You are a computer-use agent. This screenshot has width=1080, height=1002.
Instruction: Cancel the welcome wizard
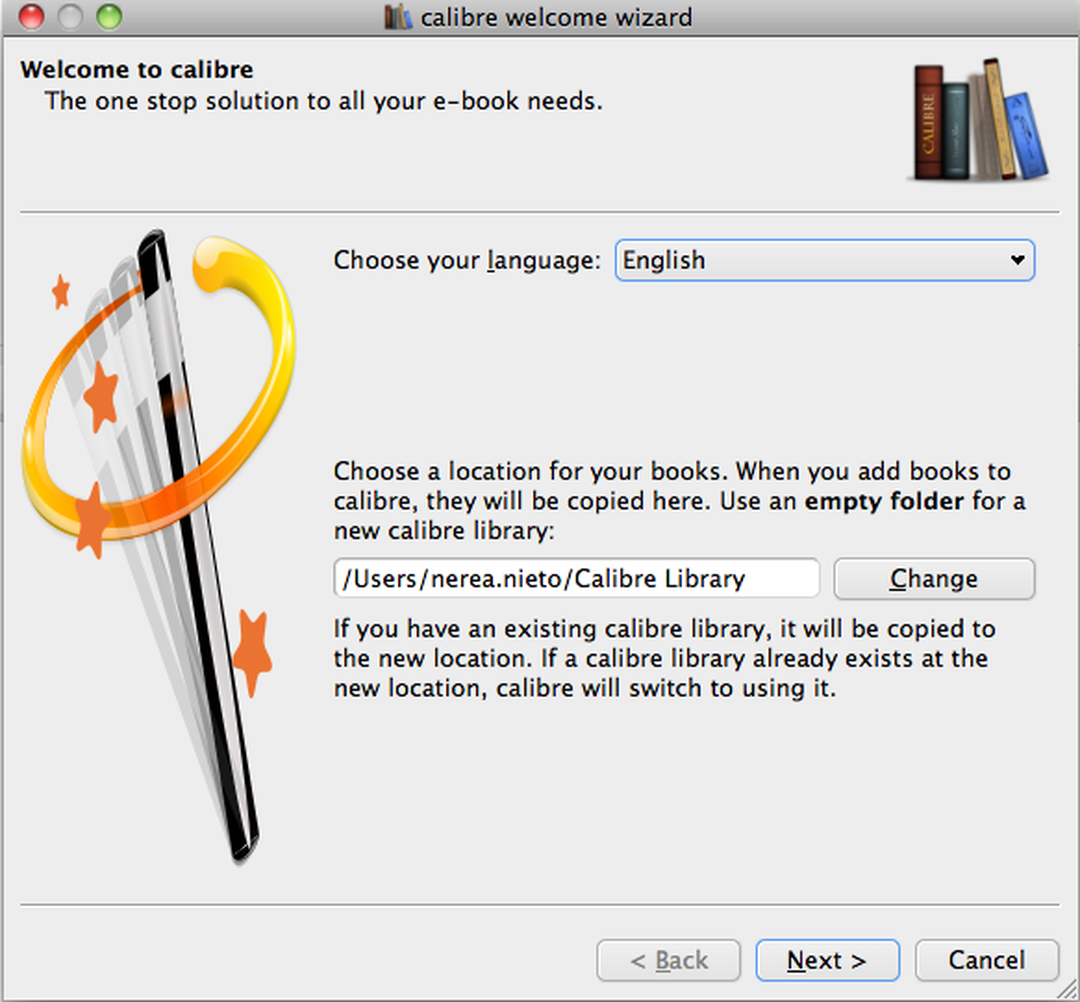[986, 960]
